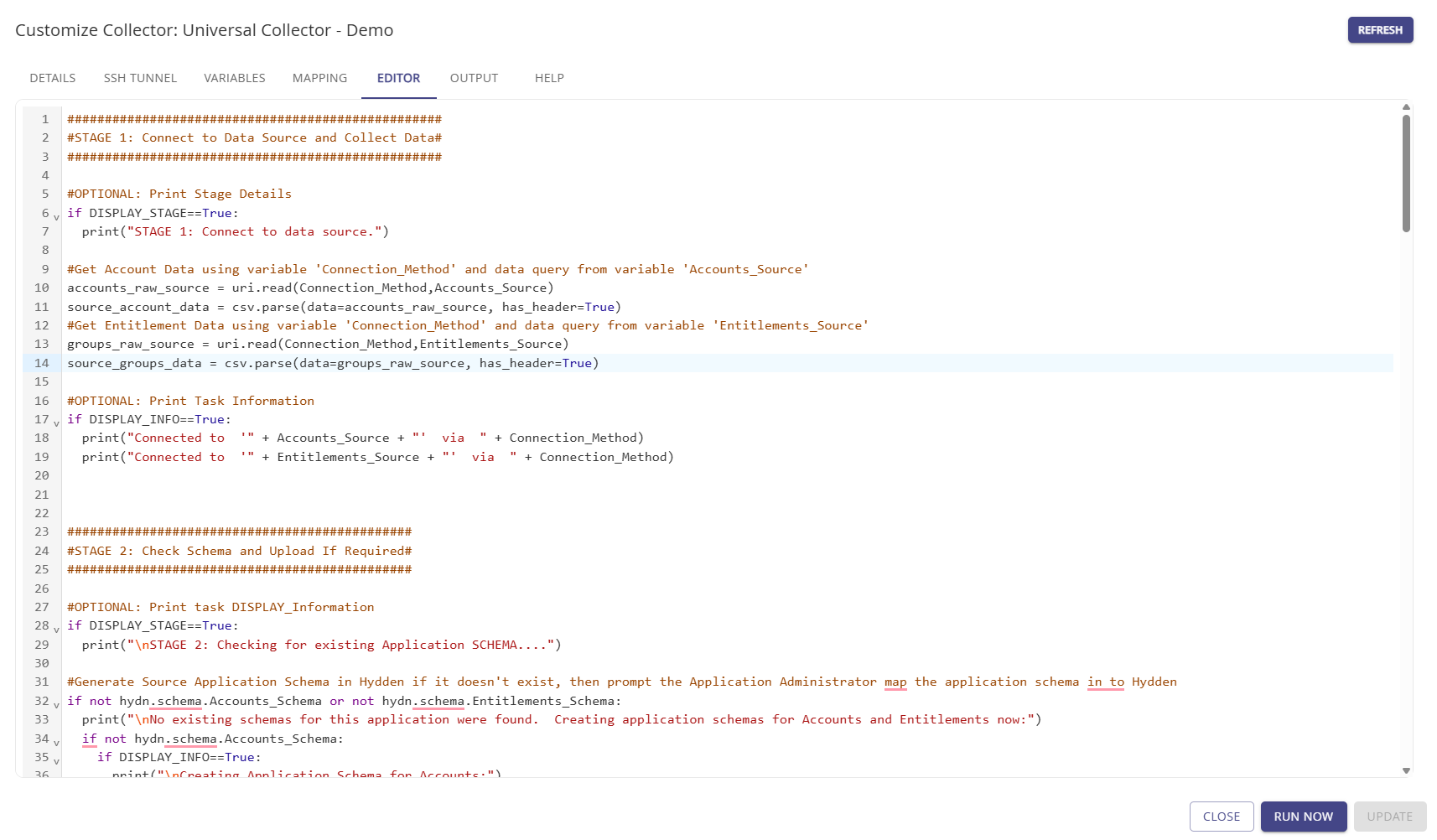This screenshot has height=840, width=1437.
Task: Open the Help tab
Action: click(549, 78)
